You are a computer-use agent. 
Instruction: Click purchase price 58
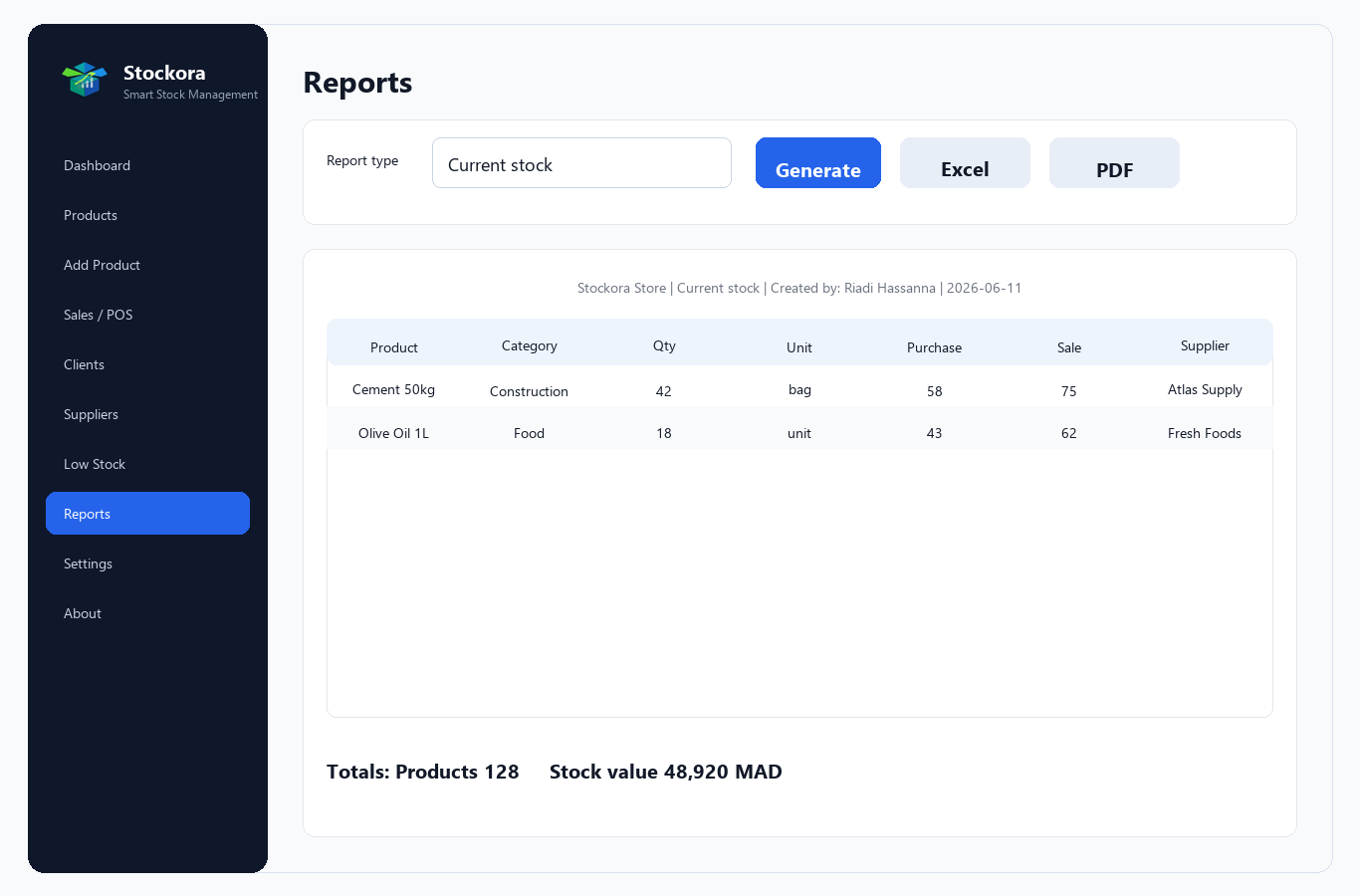[x=934, y=391]
